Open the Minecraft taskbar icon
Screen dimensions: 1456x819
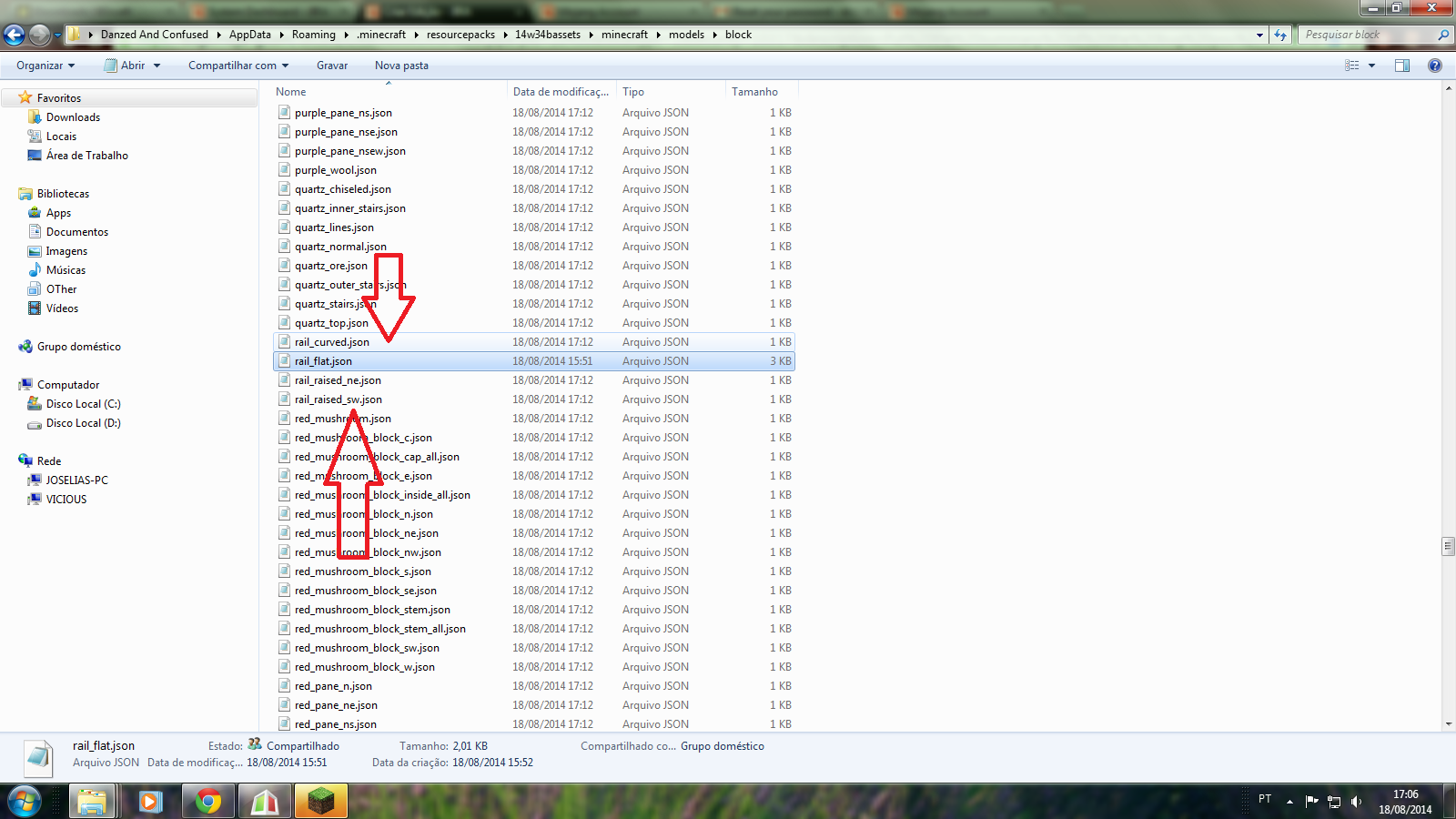coord(321,802)
